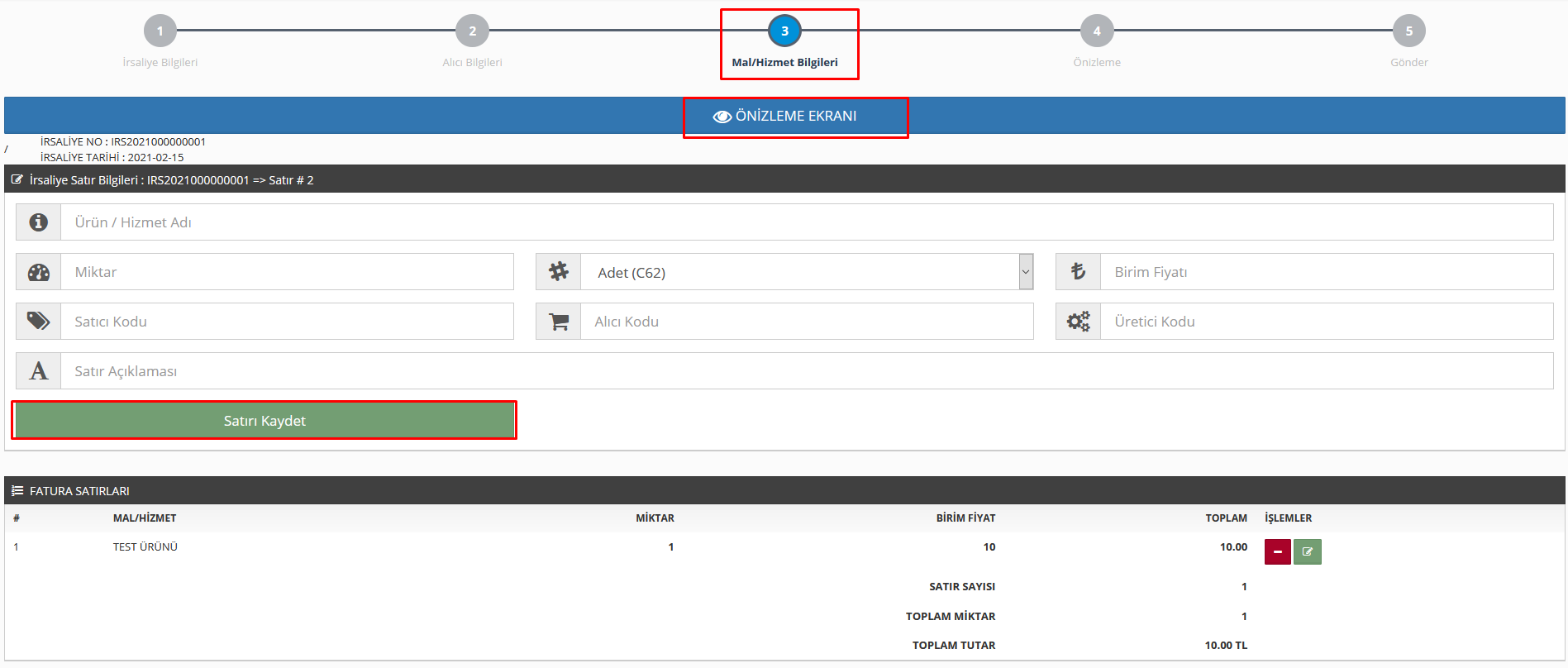The height and width of the screenshot is (668, 1568).
Task: Open the Adet (C62) unit dropdown
Action: pos(807,272)
